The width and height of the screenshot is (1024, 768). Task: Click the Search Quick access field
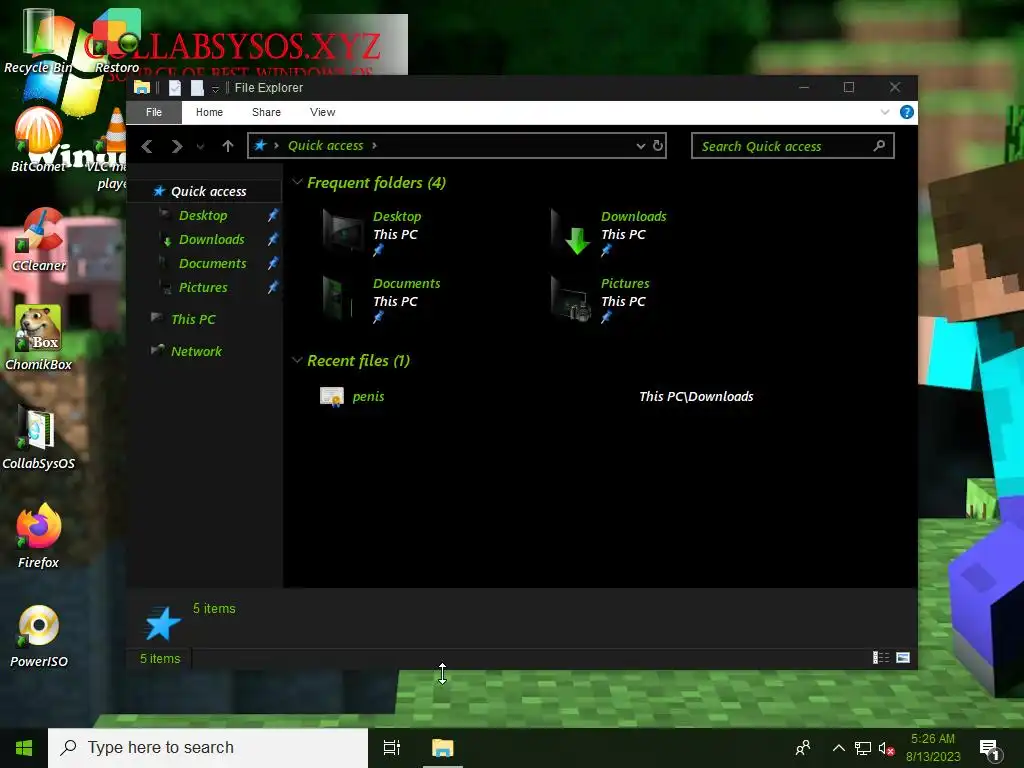coord(792,146)
